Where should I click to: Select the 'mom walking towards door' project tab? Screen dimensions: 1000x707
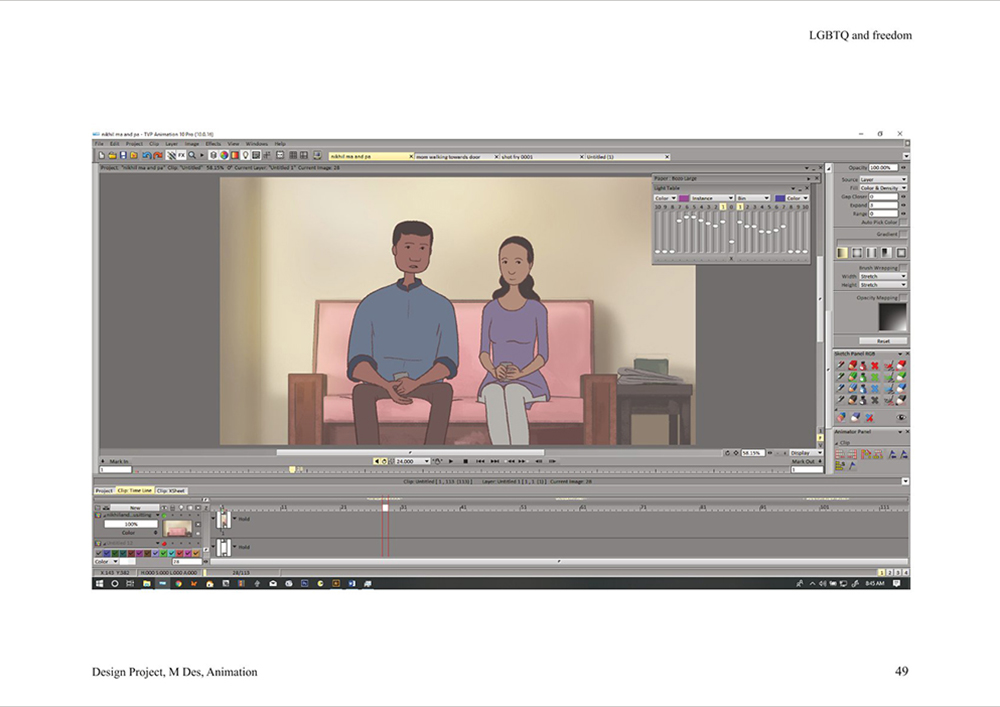(x=448, y=157)
